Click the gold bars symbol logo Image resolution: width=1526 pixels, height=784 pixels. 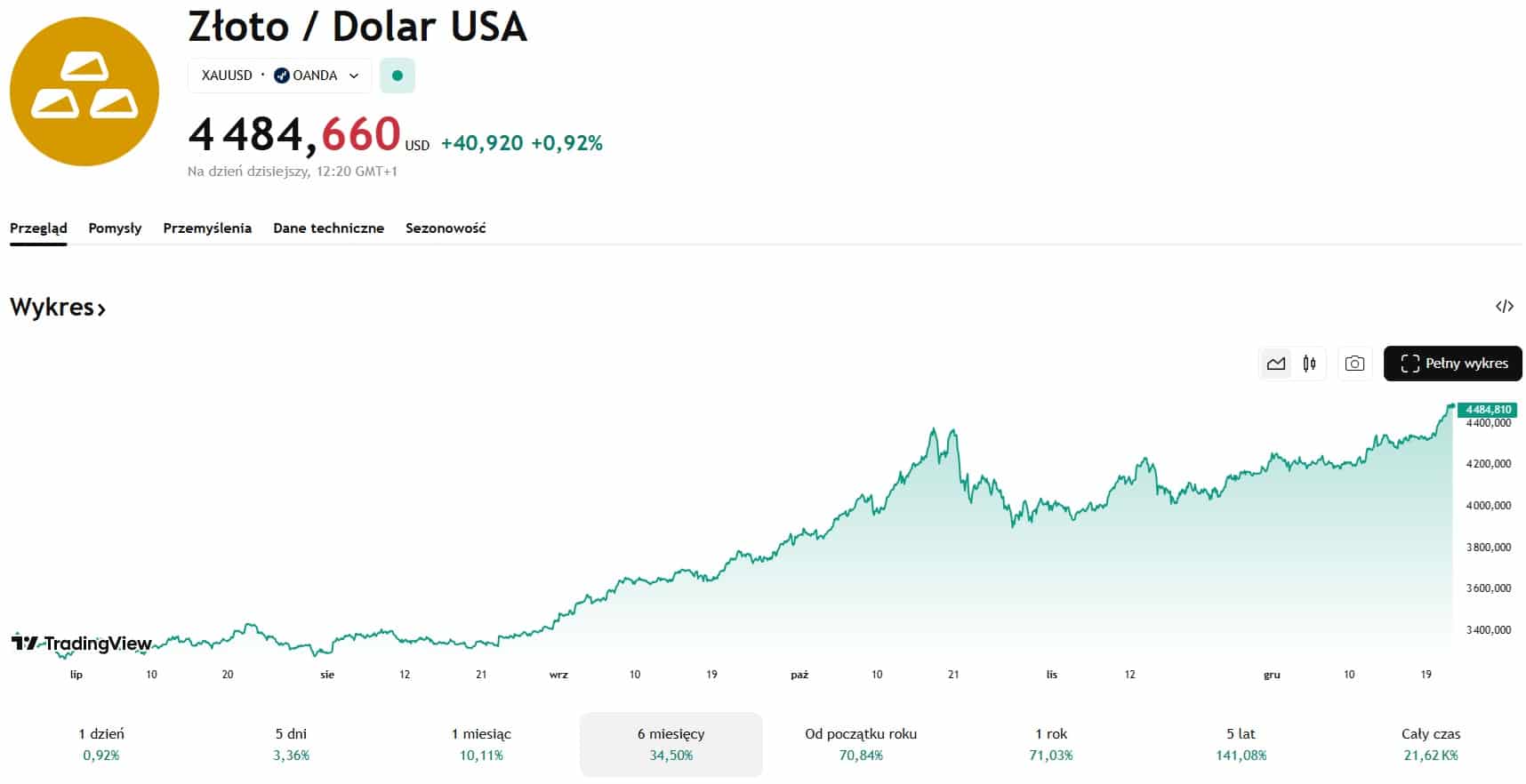coord(84,92)
